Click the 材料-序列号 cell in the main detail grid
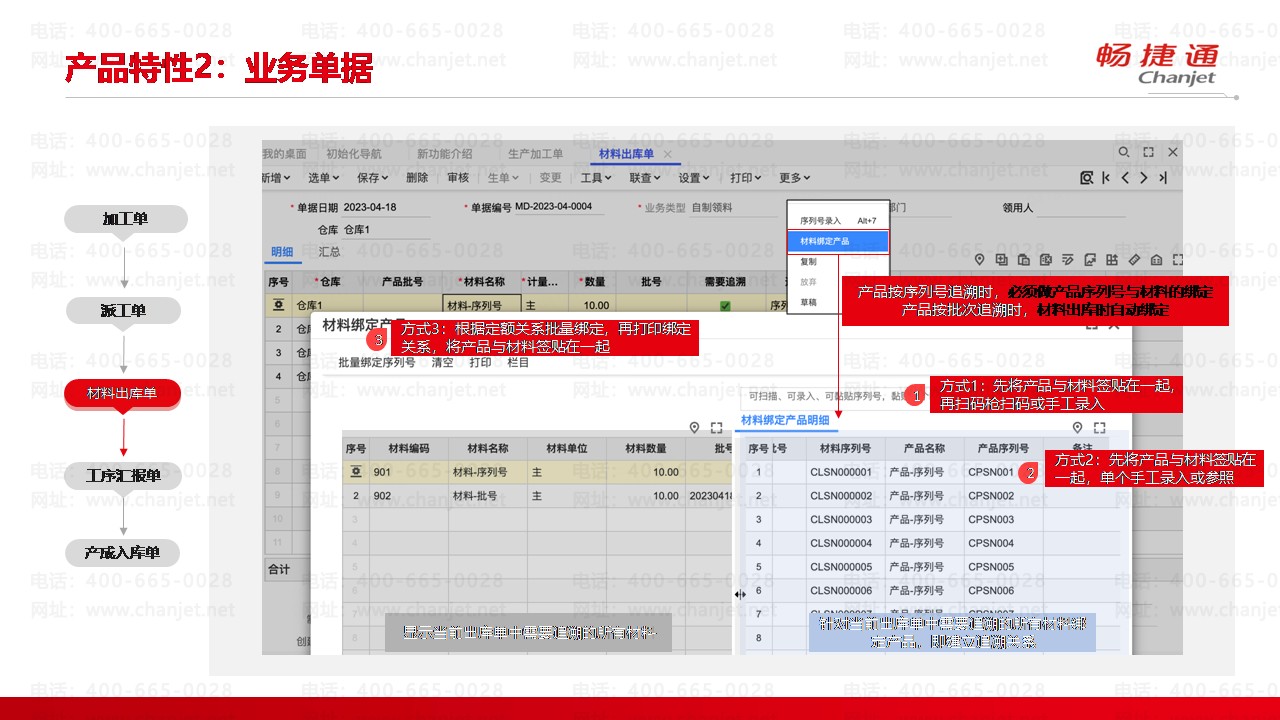The height and width of the screenshot is (720, 1280). [x=482, y=305]
